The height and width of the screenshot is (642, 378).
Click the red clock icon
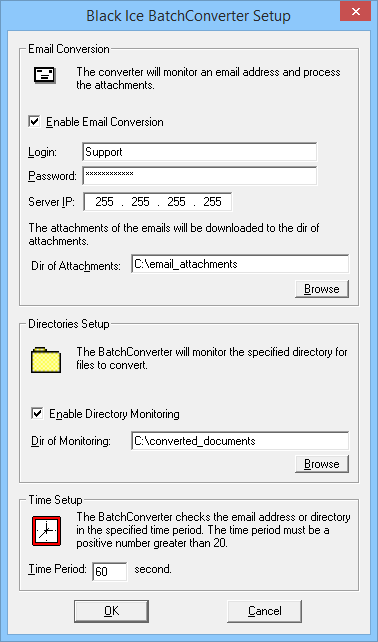(46, 531)
